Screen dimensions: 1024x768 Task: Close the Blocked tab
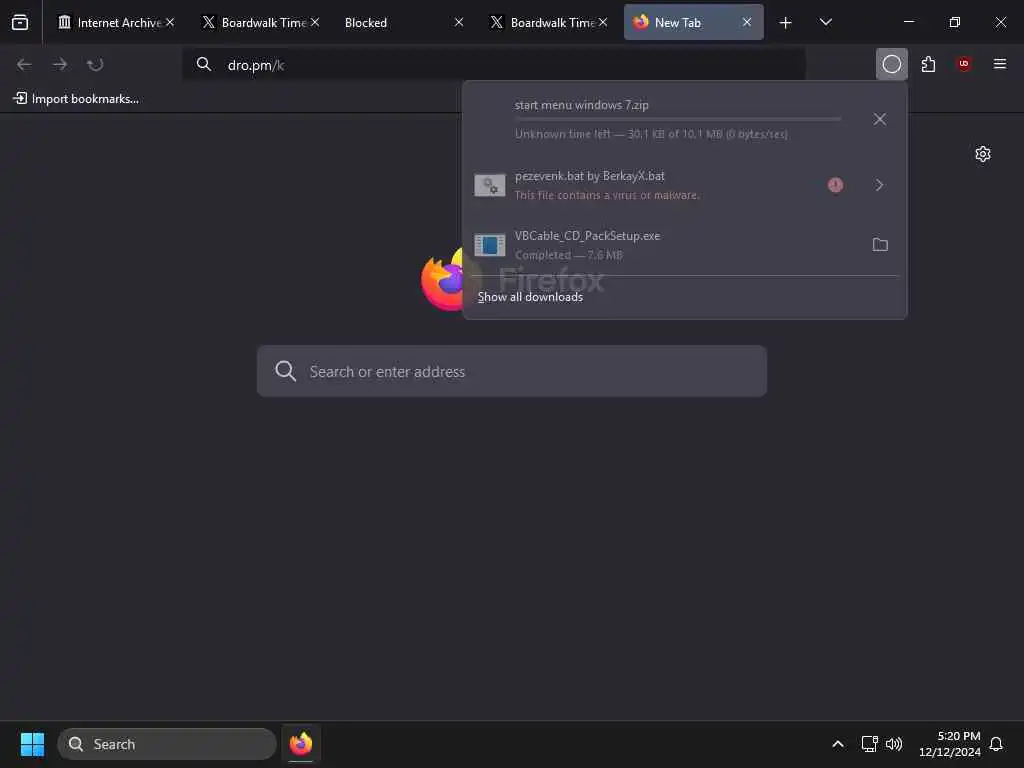459,22
